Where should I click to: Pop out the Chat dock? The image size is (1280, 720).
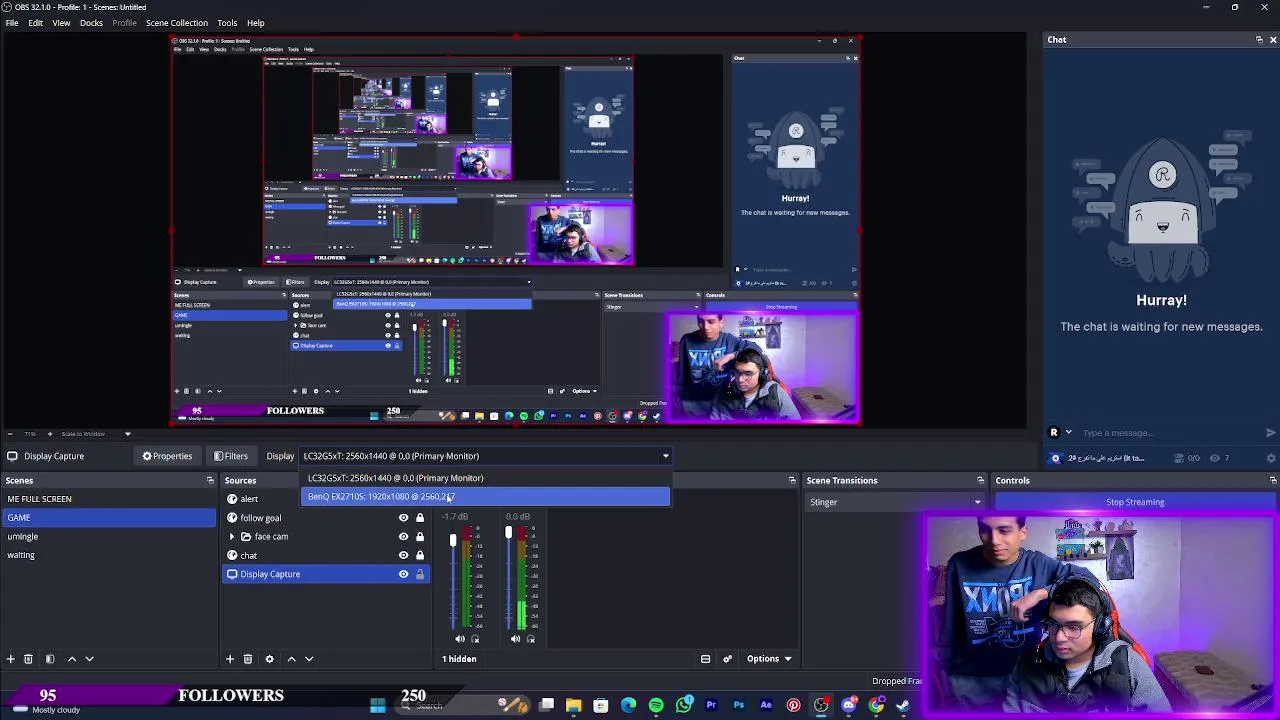1259,40
